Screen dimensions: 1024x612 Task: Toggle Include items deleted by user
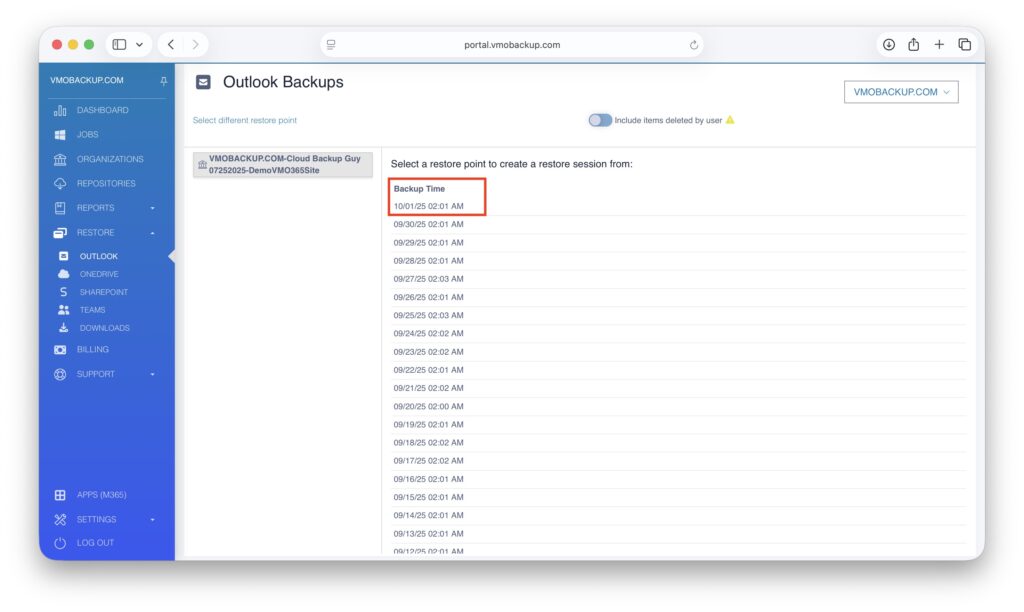pos(600,120)
